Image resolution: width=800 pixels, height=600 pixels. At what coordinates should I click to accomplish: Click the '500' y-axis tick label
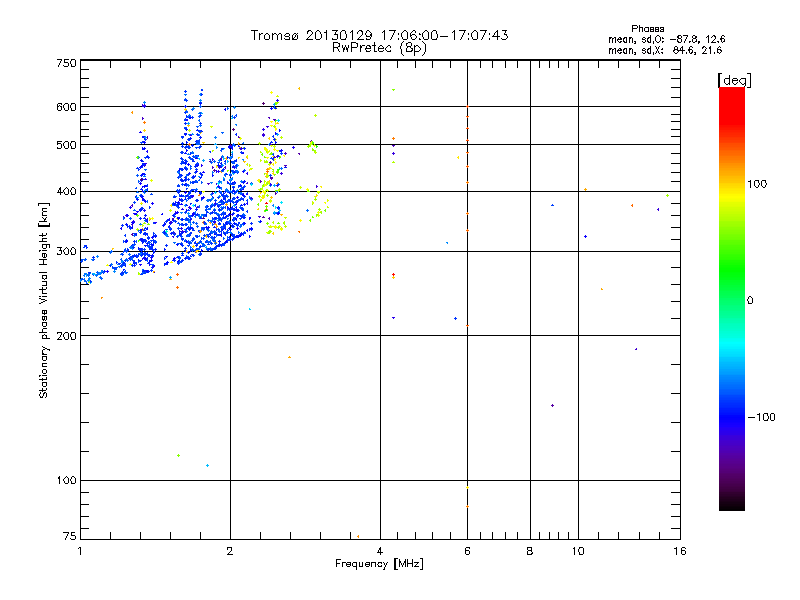pos(66,145)
